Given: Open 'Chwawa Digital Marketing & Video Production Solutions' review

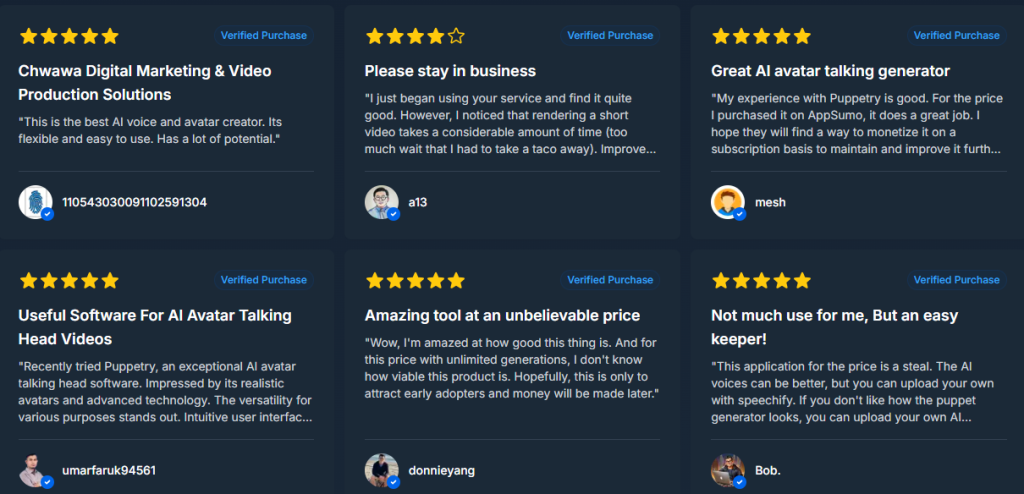Looking at the screenshot, I should click(145, 83).
